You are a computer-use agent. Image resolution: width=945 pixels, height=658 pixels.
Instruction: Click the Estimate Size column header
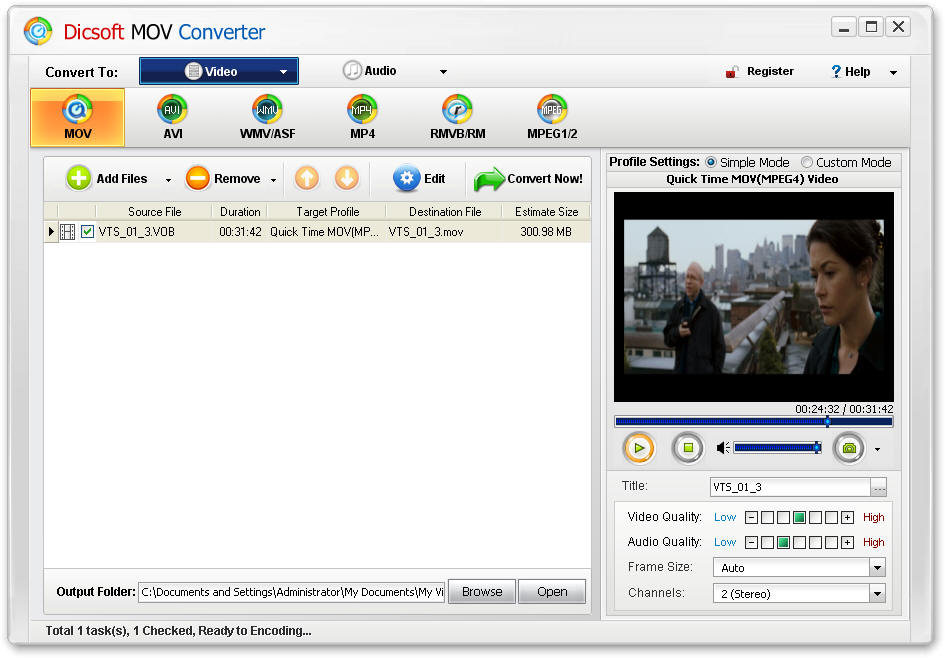point(546,212)
